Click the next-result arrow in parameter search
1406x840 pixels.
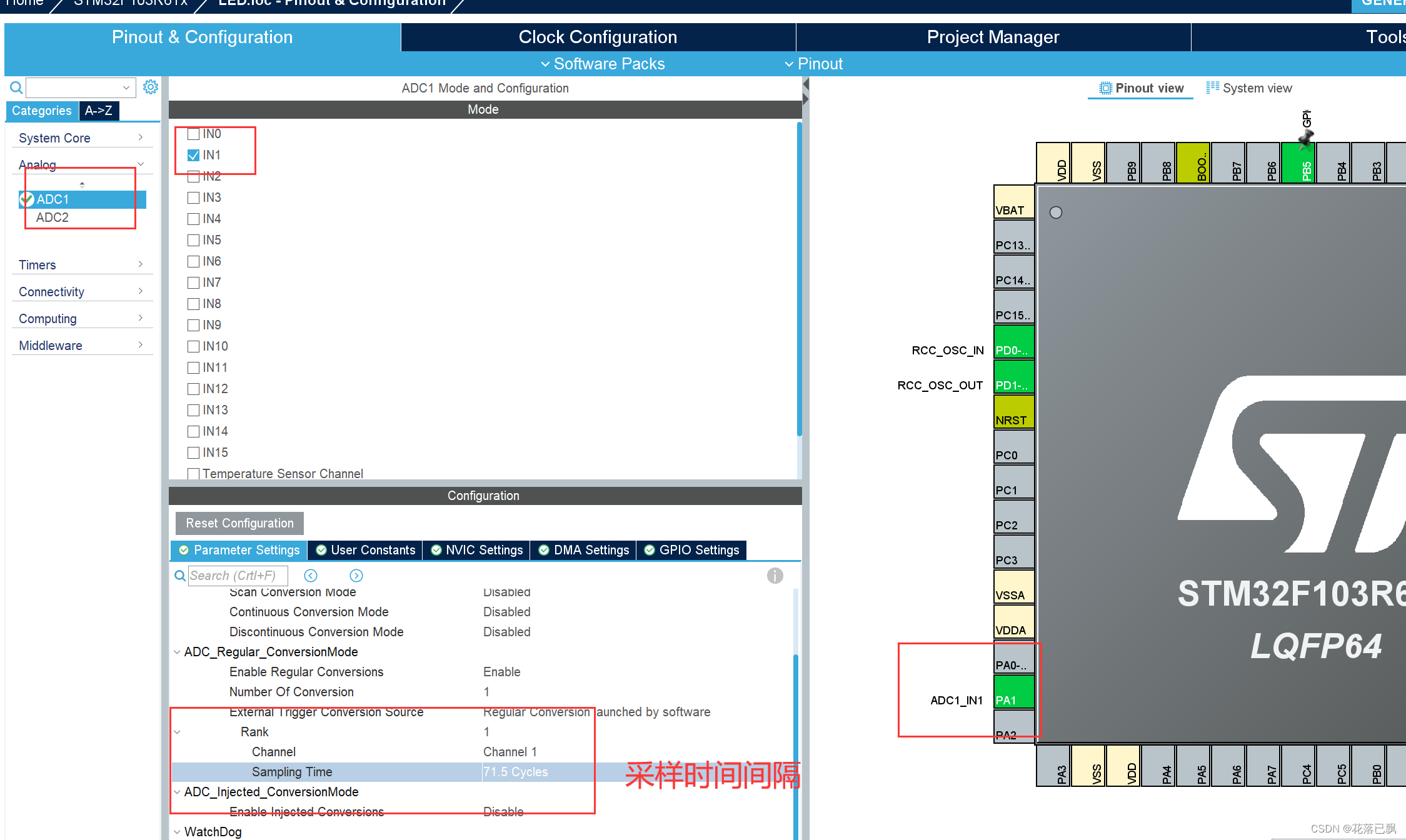356,576
